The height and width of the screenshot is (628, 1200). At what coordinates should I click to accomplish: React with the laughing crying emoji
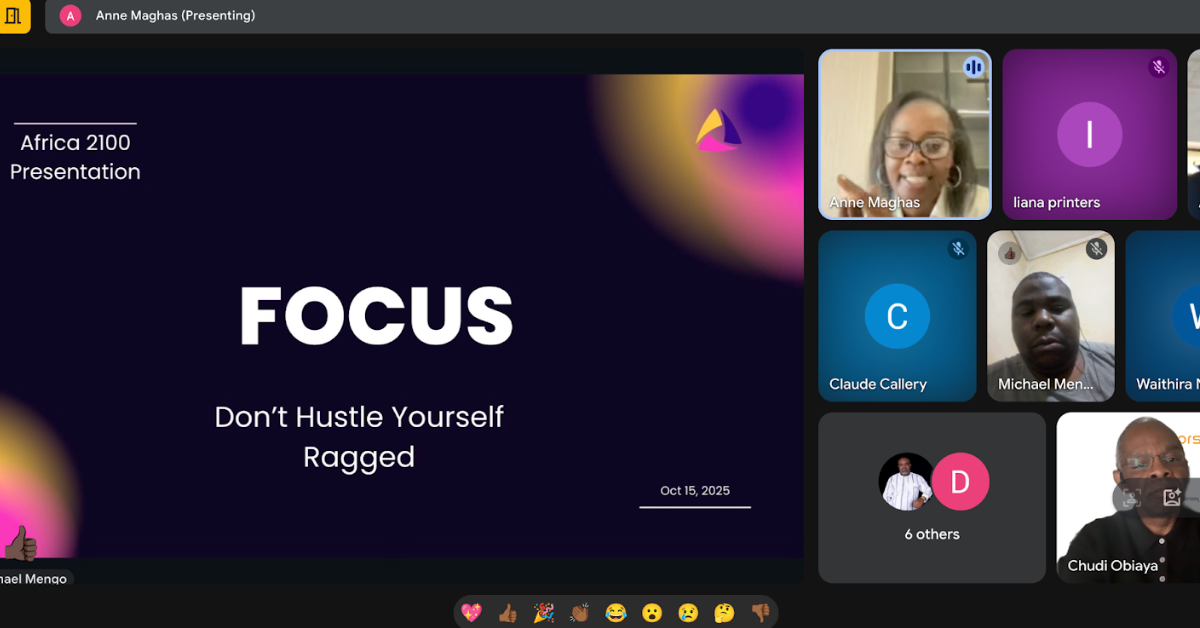(616, 612)
